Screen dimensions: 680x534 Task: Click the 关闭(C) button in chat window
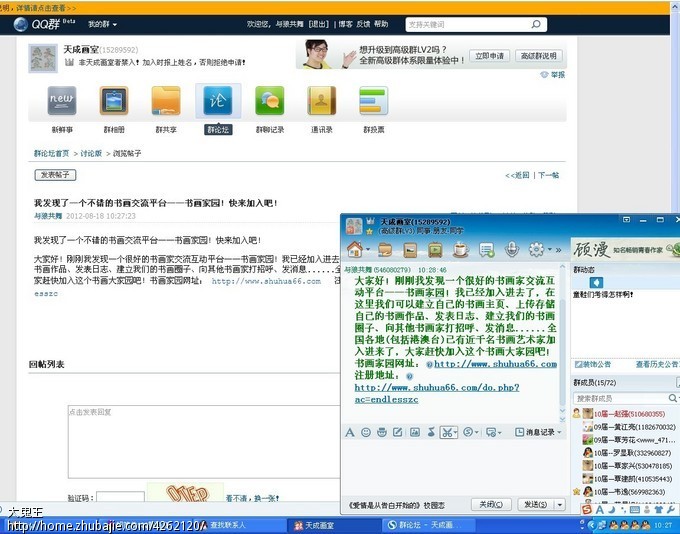tap(491, 505)
